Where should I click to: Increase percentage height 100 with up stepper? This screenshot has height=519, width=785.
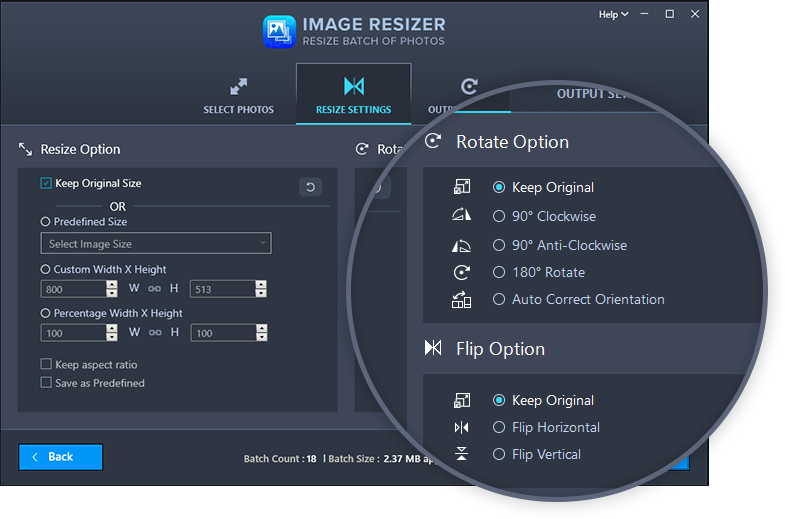point(261,328)
